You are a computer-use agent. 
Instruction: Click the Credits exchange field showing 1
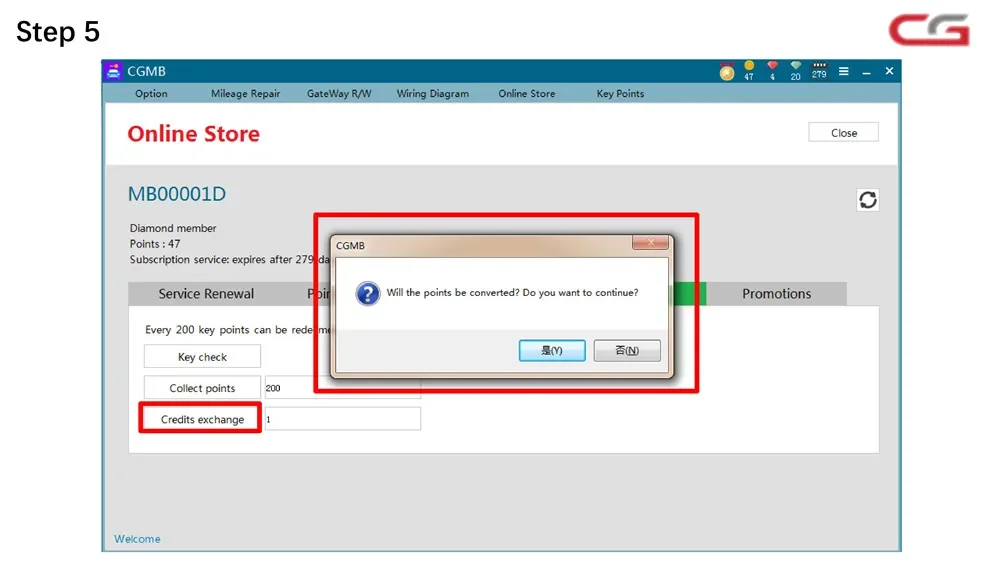click(x=342, y=419)
